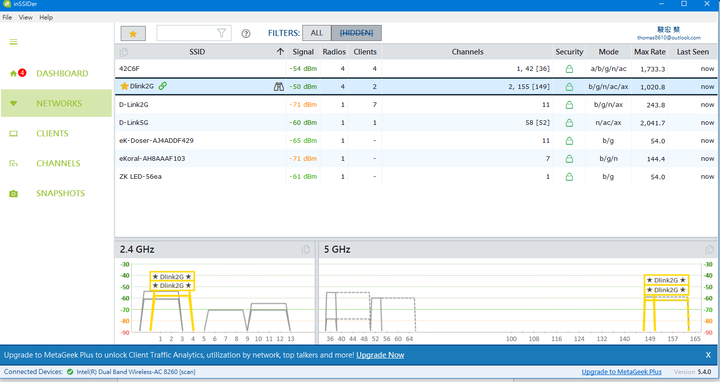The image size is (720, 382).
Task: Toggle the [HIDDEN] filter button
Action: tap(356, 33)
